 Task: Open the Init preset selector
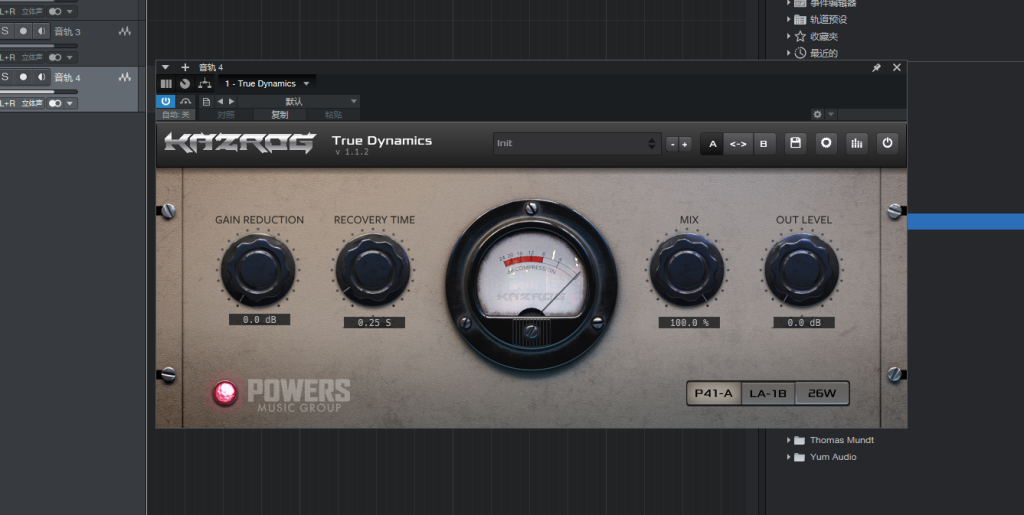tap(577, 144)
